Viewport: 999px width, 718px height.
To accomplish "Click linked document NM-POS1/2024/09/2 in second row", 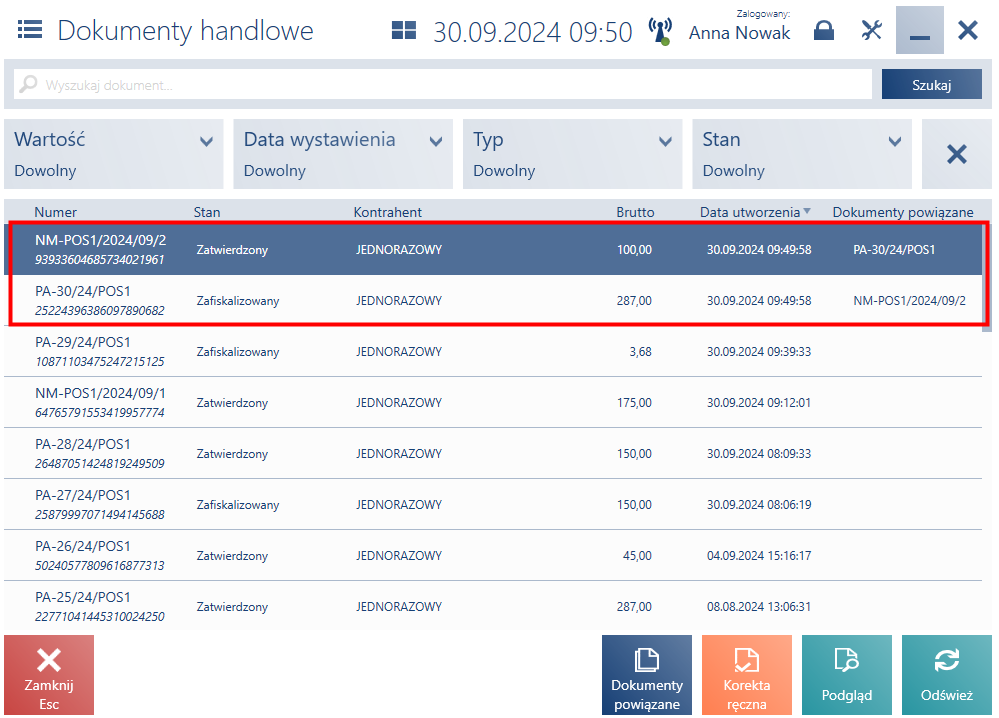I will pos(909,301).
